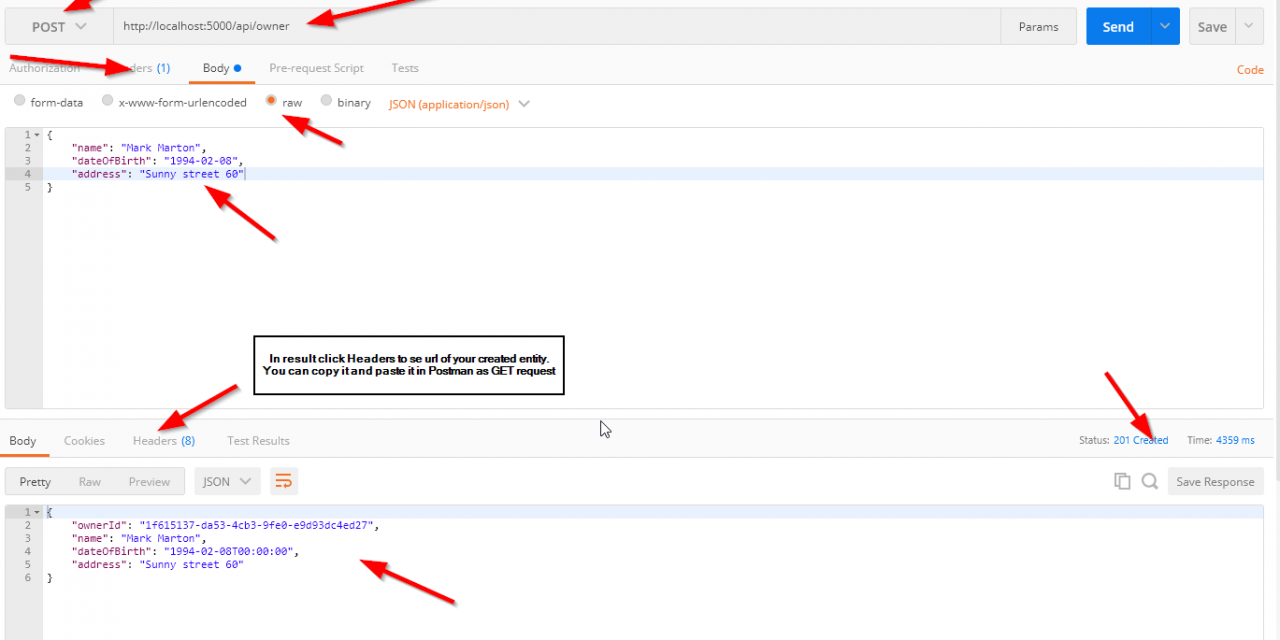Open the response Cookies tab

pyautogui.click(x=84, y=440)
